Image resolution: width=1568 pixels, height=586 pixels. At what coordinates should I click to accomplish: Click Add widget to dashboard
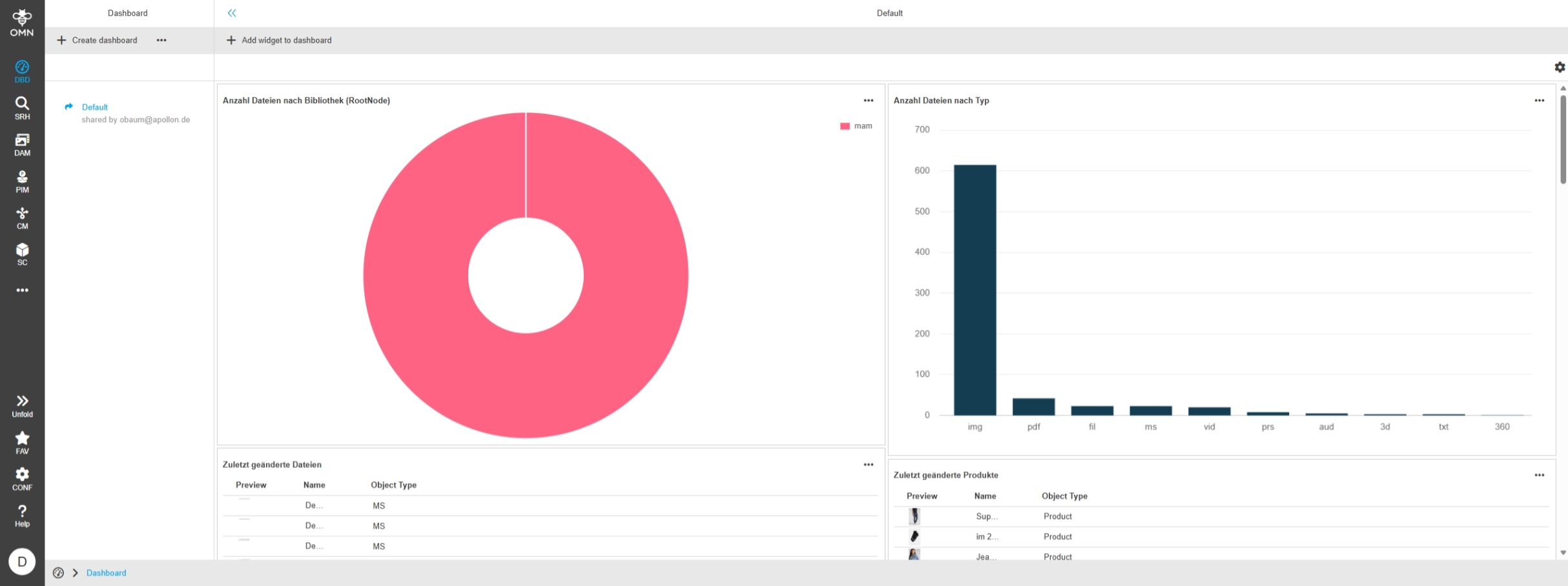(x=279, y=40)
